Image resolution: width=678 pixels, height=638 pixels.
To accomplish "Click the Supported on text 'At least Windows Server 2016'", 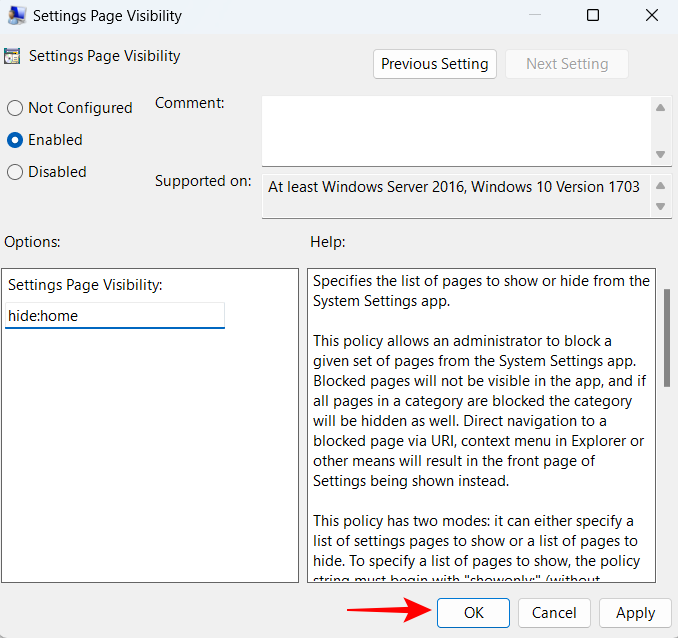I will [x=367, y=187].
